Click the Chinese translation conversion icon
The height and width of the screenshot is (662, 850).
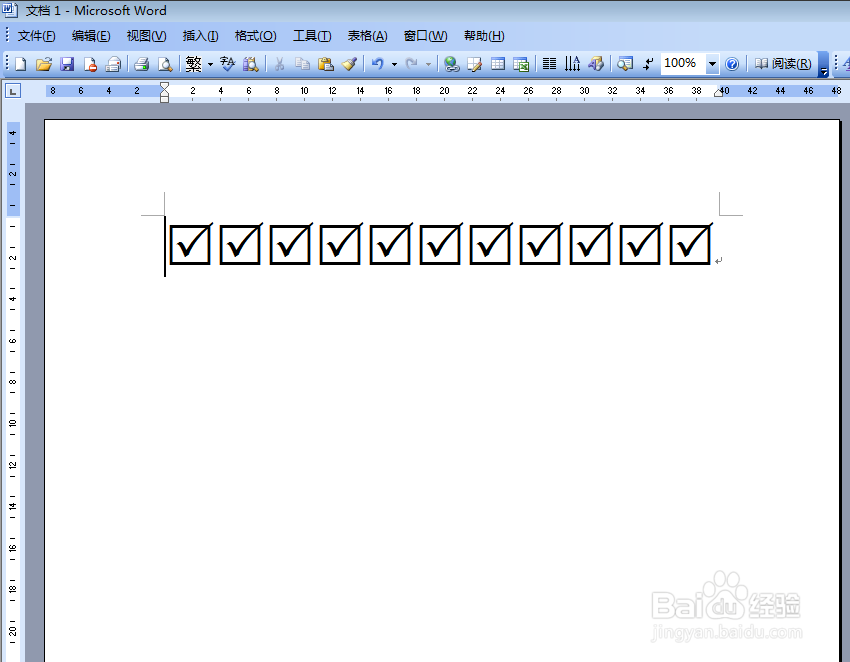(228, 64)
